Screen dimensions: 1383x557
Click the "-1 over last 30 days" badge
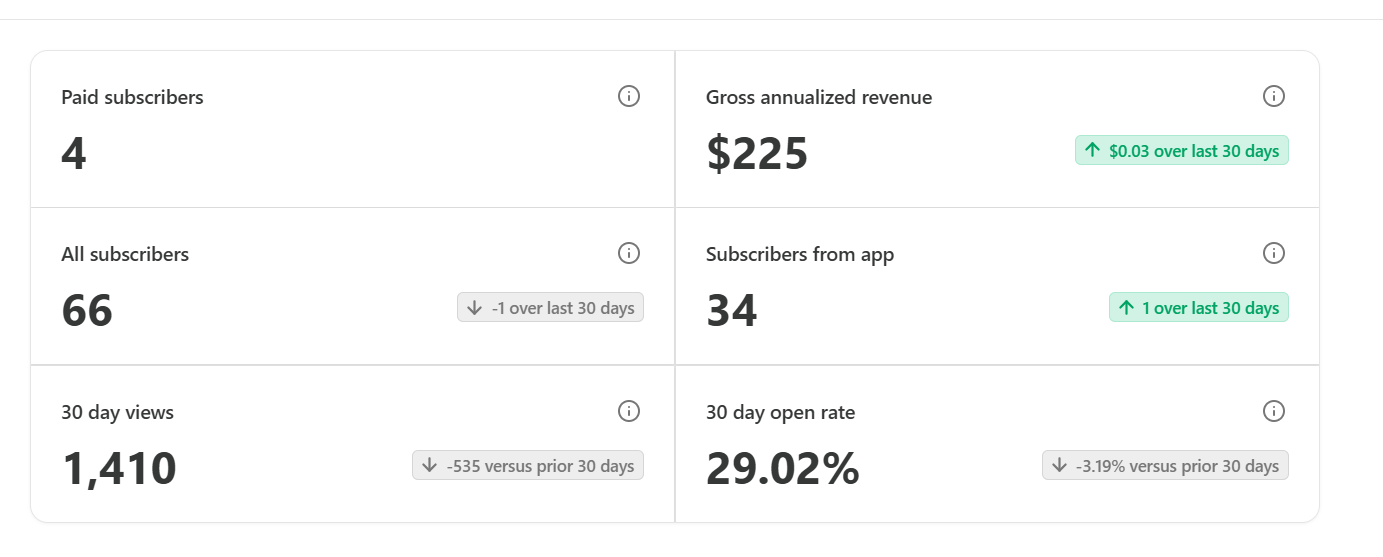click(550, 308)
